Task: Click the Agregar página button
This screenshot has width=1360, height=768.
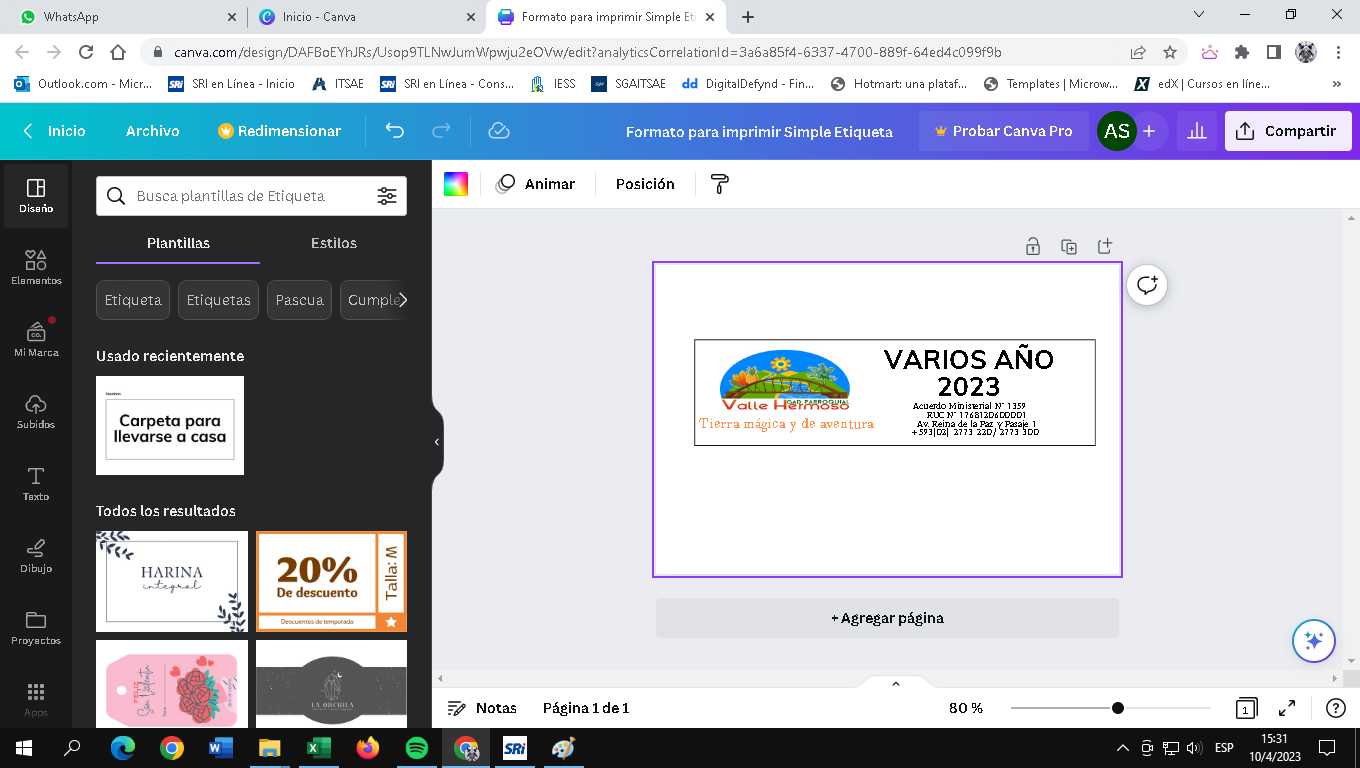Action: [887, 618]
